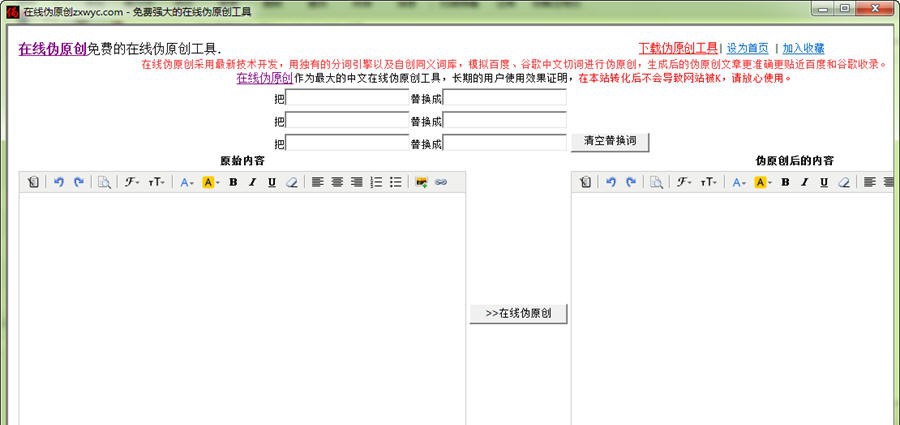Click the eraser icon in 伪原创后的内容 toolbar
The width and height of the screenshot is (900, 425).
[844, 182]
